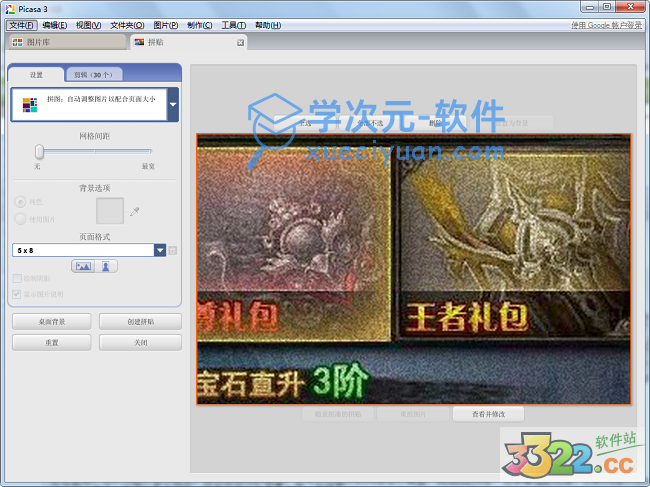Close the 拼贴 collage tab
This screenshot has height=487, width=650.
pos(240,43)
